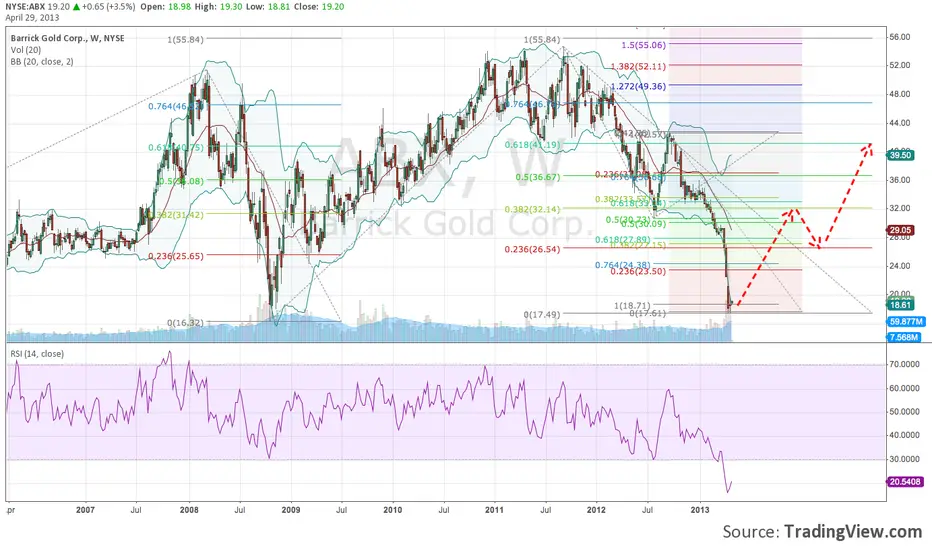Screen dimensions: 932x550
Task: Click the 7.568M volume tag
Action: (x=904, y=337)
